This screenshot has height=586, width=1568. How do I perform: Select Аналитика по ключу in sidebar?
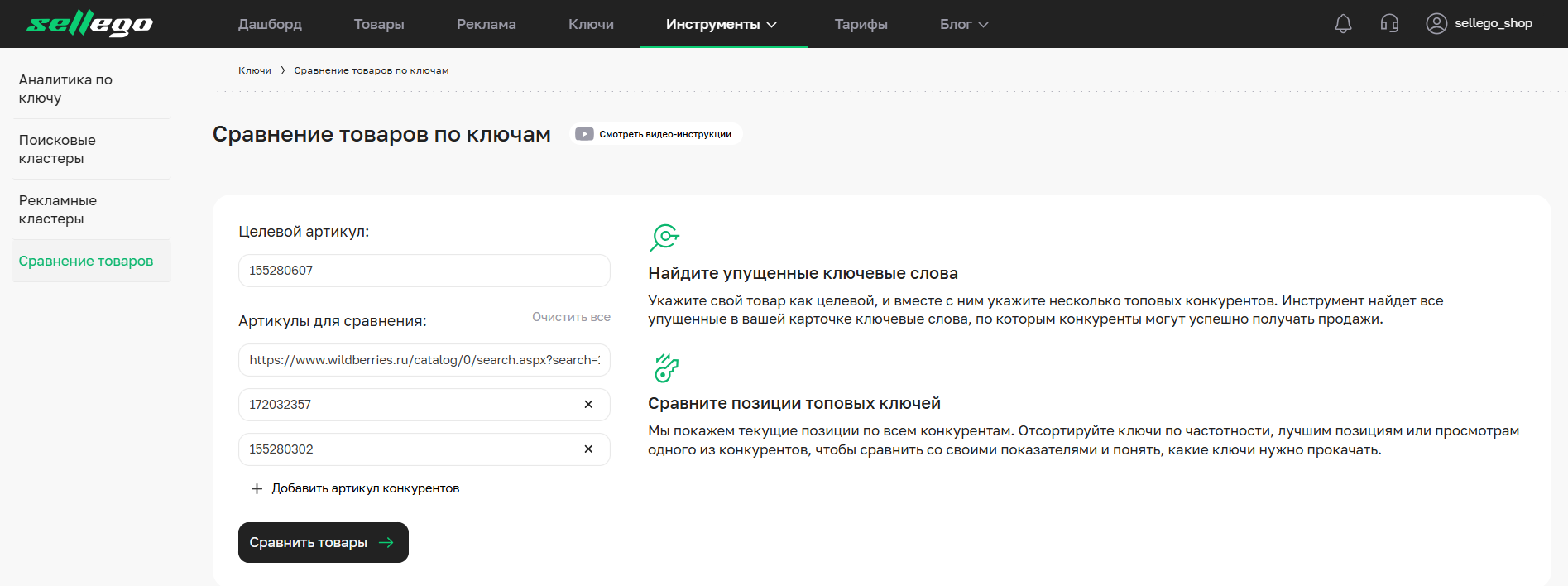tap(65, 89)
